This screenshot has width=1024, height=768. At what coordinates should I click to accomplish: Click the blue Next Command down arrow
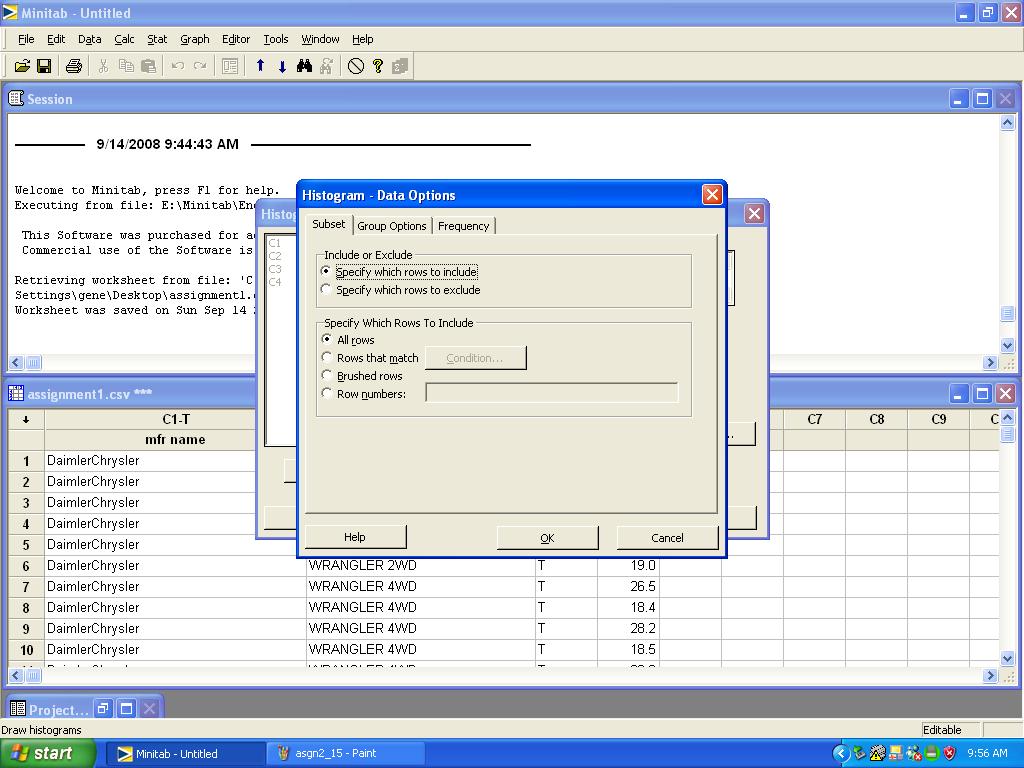point(282,66)
